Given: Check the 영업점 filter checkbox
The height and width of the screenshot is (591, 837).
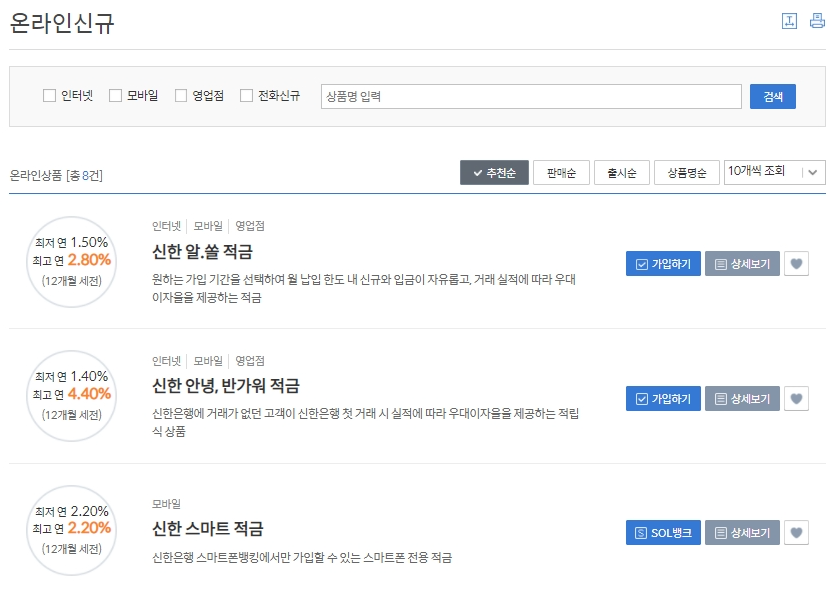Looking at the screenshot, I should point(181,96).
